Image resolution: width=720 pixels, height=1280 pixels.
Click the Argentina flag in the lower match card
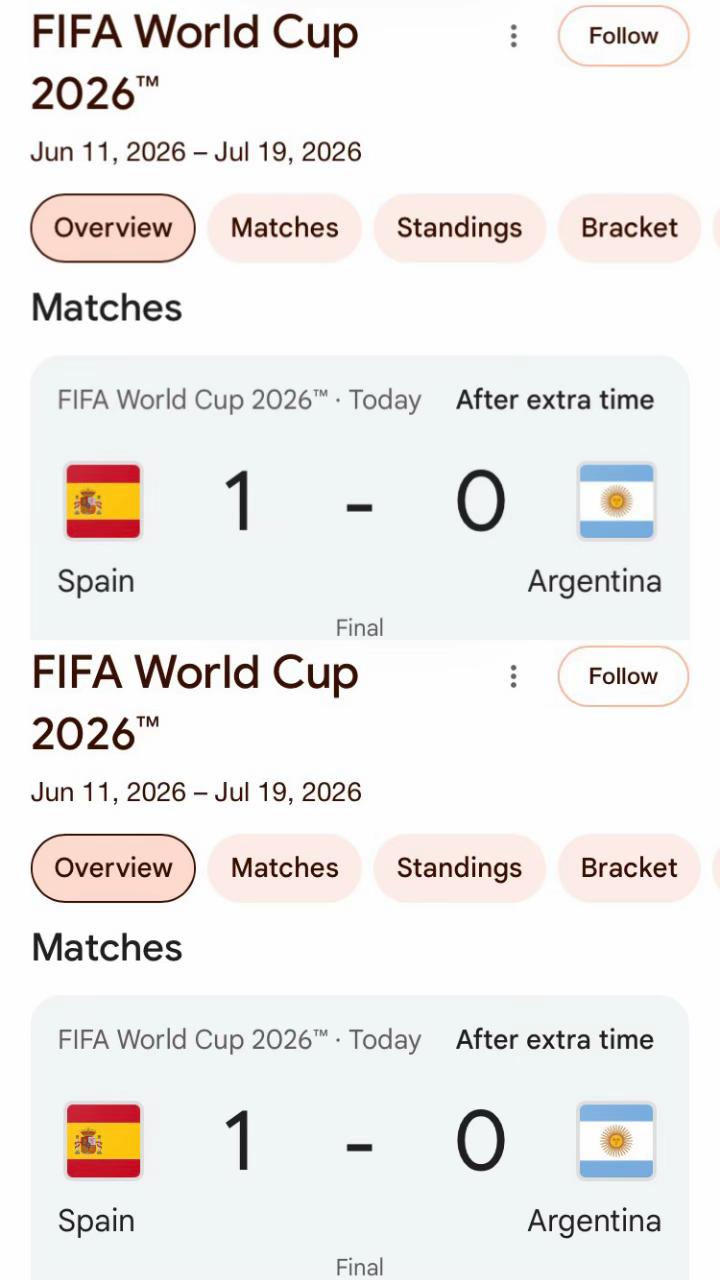click(617, 1141)
